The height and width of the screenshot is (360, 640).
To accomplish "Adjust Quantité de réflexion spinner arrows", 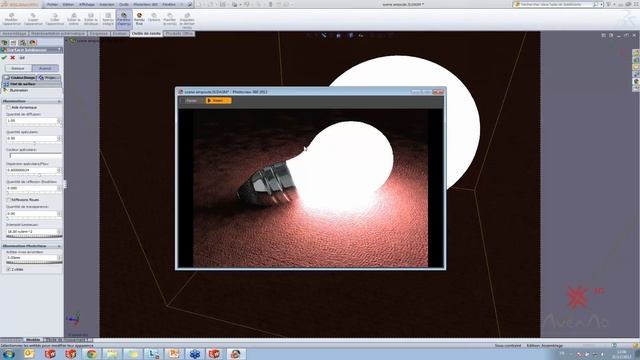I will point(60,188).
